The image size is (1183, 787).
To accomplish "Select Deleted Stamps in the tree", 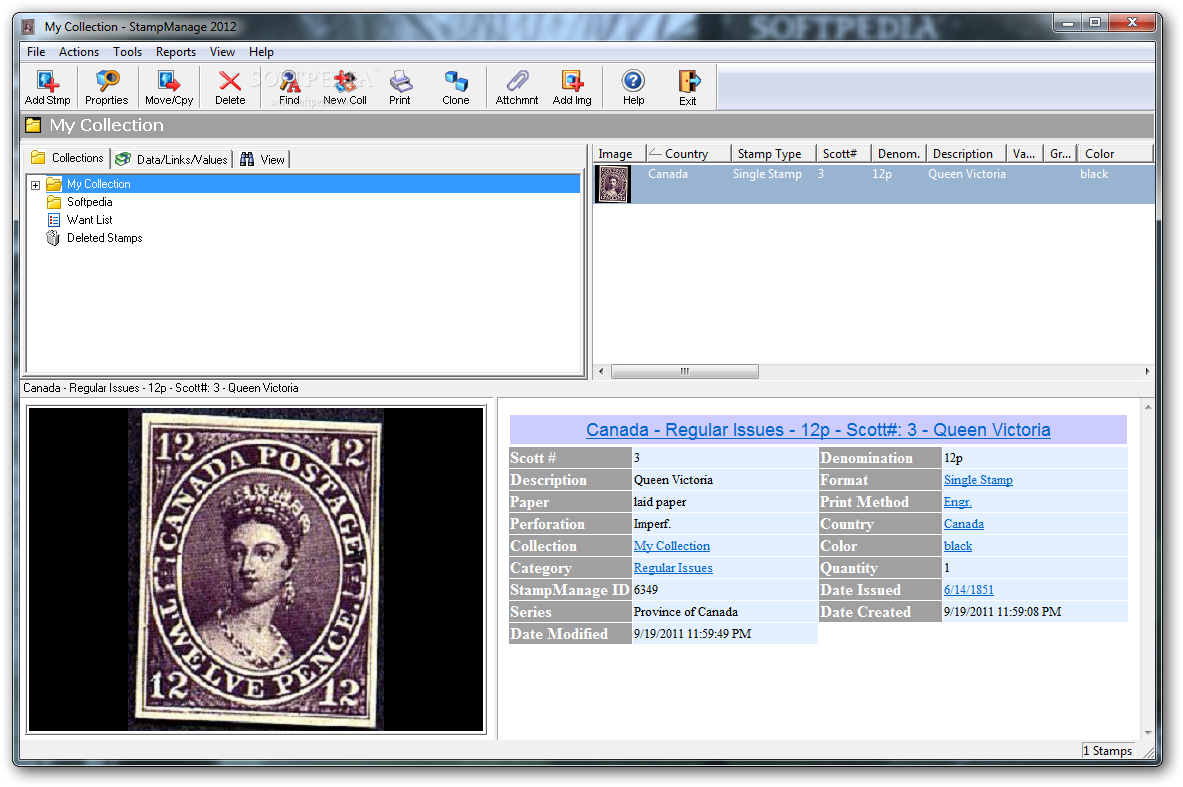I will pyautogui.click(x=105, y=238).
